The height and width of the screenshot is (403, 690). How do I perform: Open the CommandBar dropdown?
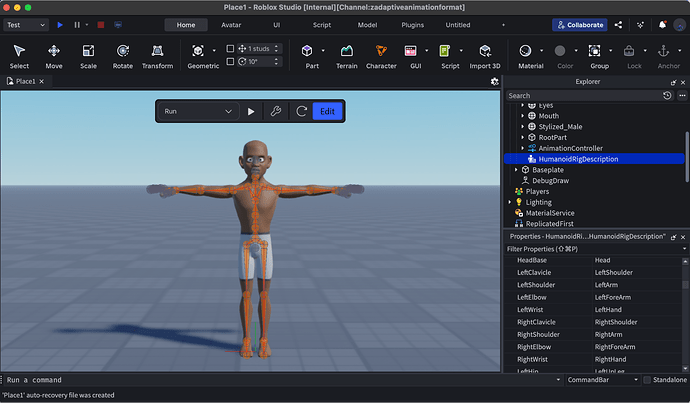click(602, 380)
